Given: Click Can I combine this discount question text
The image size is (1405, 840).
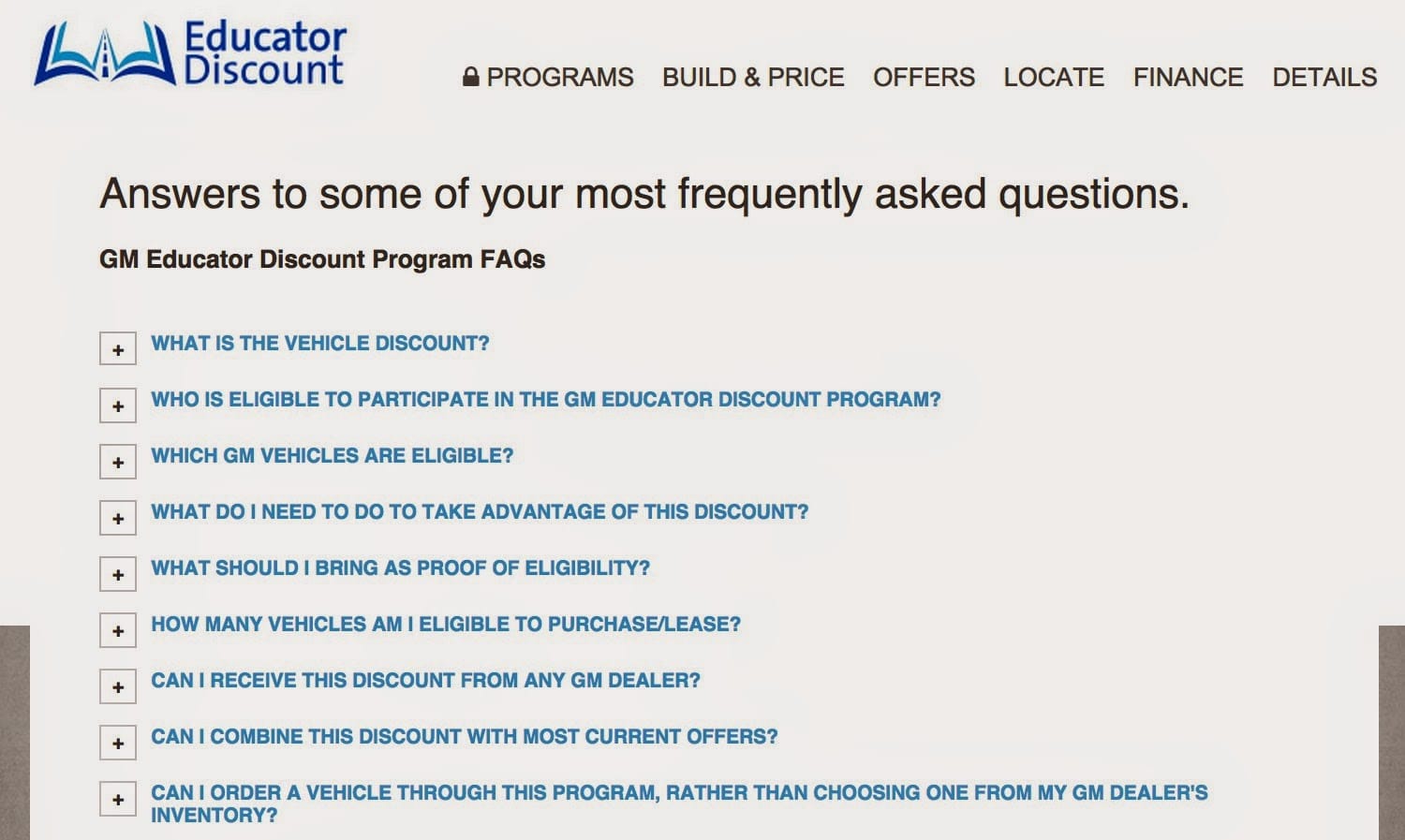Looking at the screenshot, I should pyautogui.click(x=465, y=736).
